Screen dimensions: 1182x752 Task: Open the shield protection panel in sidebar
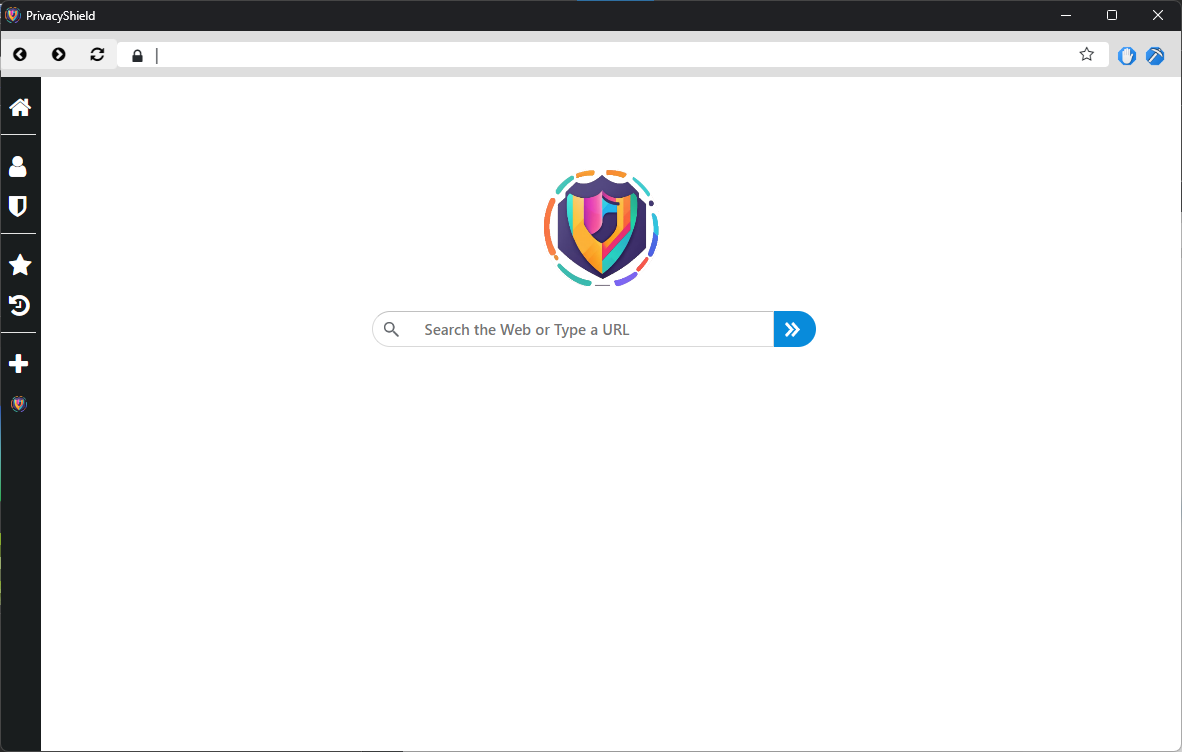click(18, 206)
